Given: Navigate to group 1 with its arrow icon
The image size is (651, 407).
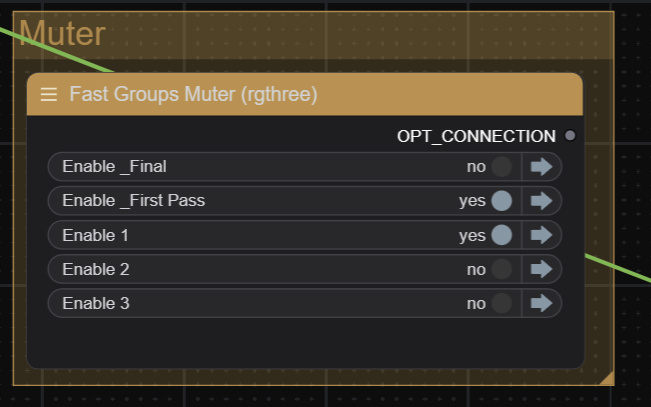Looking at the screenshot, I should tap(541, 235).
